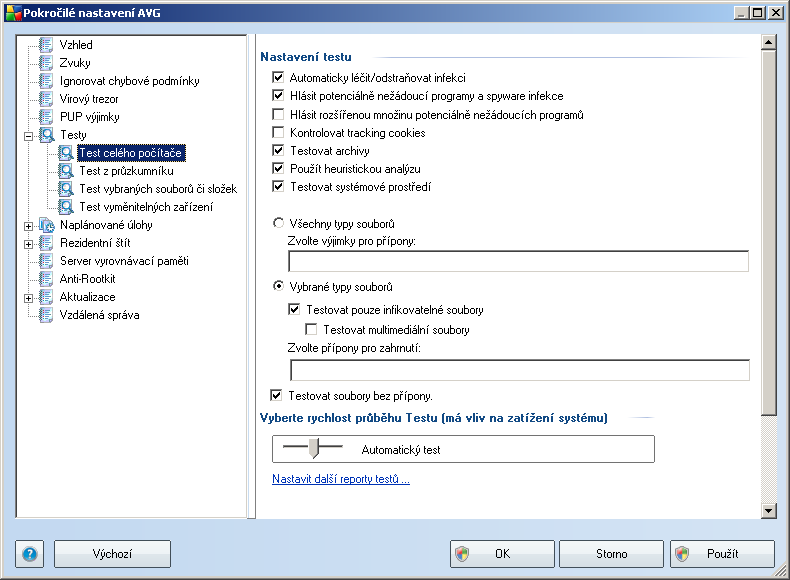
Task: Select Zvuky in the settings tree
Action: (75, 63)
